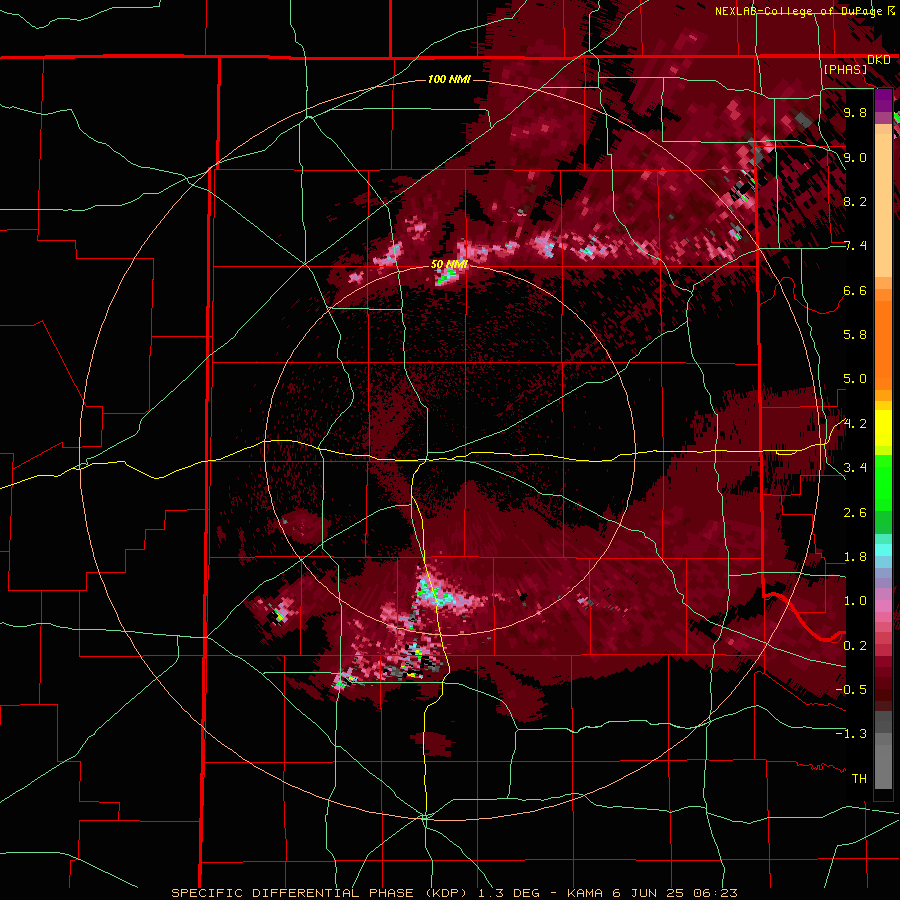Click the 6.6 scale value
Image resolution: width=900 pixels, height=900 pixels.
tap(855, 290)
